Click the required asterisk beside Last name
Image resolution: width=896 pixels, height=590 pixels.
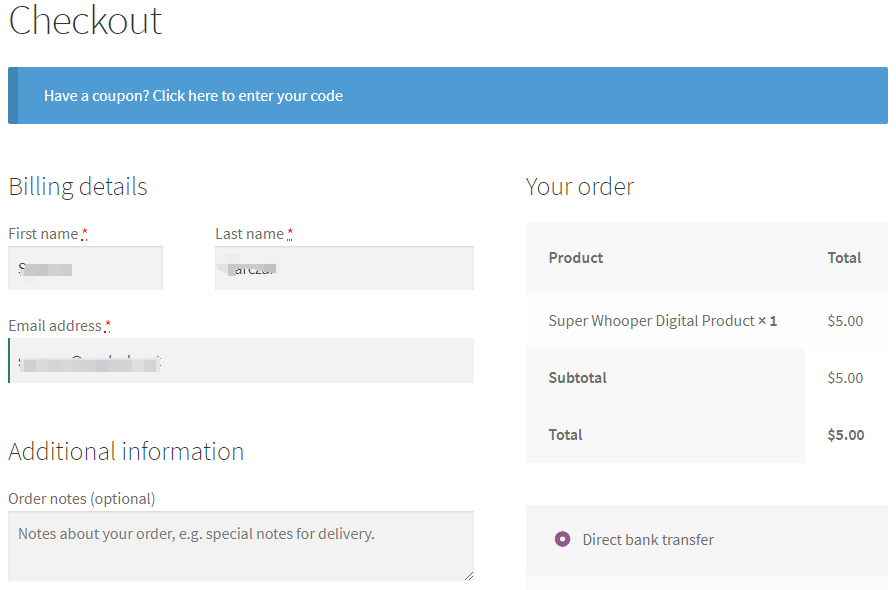tap(290, 234)
